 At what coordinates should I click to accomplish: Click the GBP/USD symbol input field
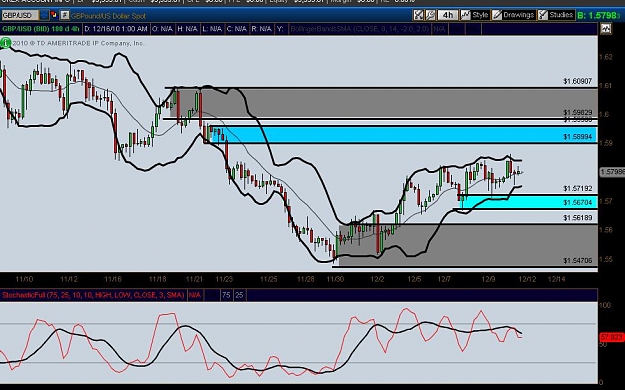[x=20, y=16]
